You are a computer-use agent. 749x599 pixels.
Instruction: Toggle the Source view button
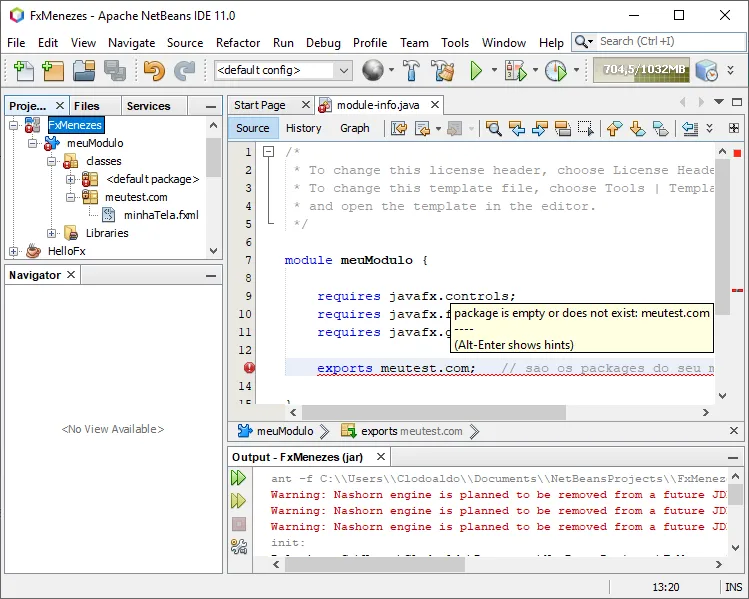pyautogui.click(x=252, y=128)
